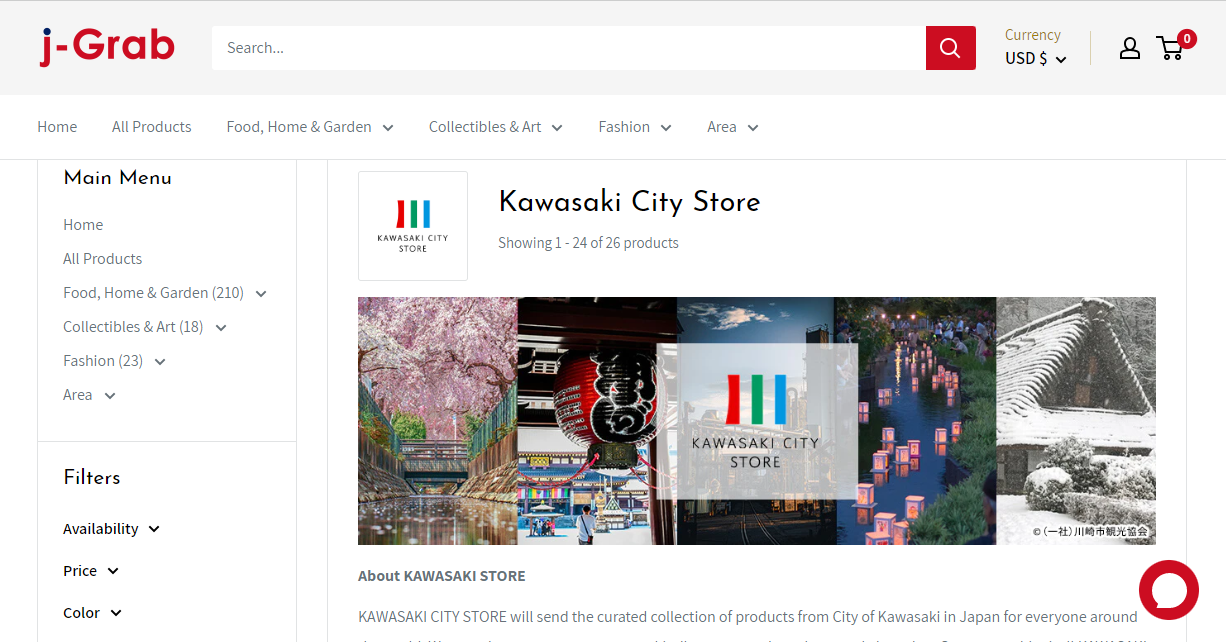Screen dimensions: 1226x642
Task: View the shopping cart icon
Action: pos(1170,48)
